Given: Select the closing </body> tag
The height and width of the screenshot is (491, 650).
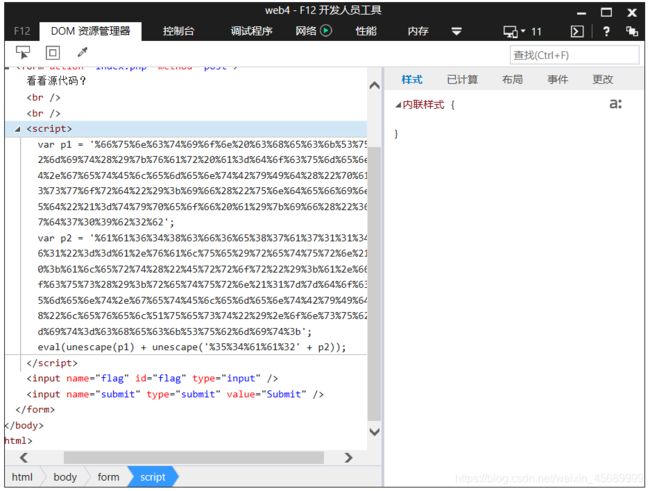Looking at the screenshot, I should click(24, 425).
